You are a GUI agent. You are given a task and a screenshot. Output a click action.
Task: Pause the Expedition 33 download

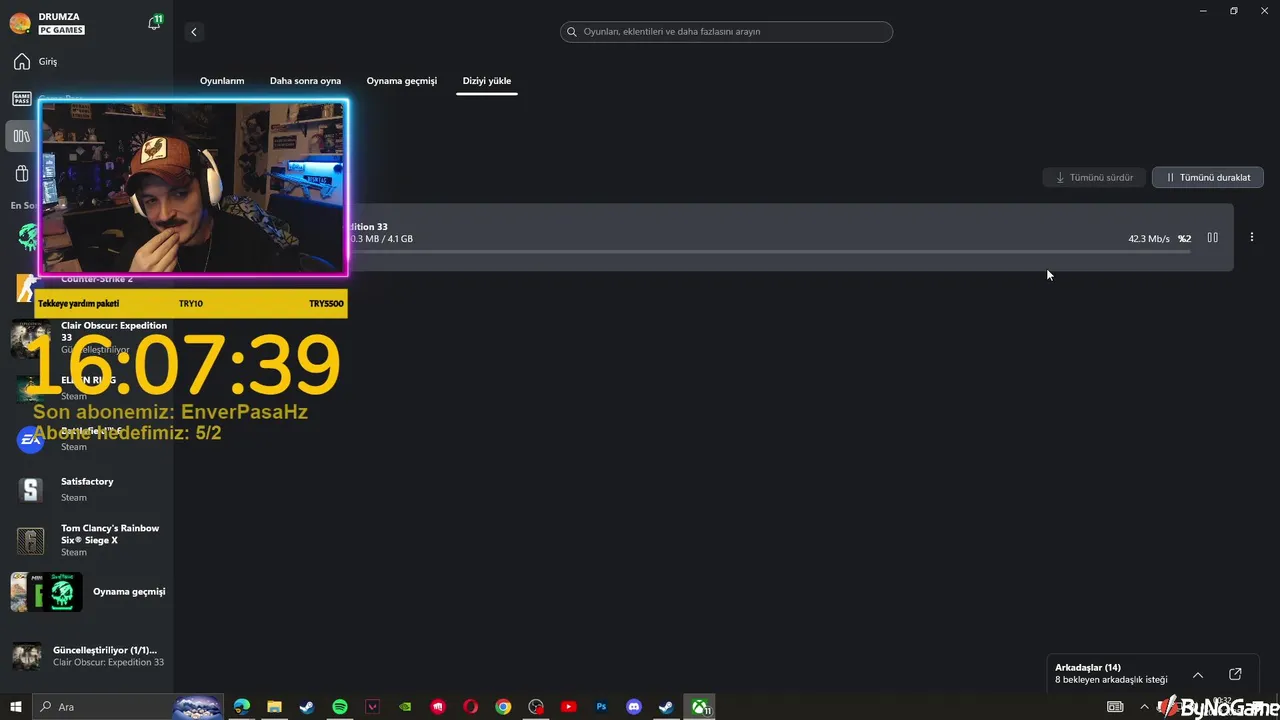(1213, 238)
